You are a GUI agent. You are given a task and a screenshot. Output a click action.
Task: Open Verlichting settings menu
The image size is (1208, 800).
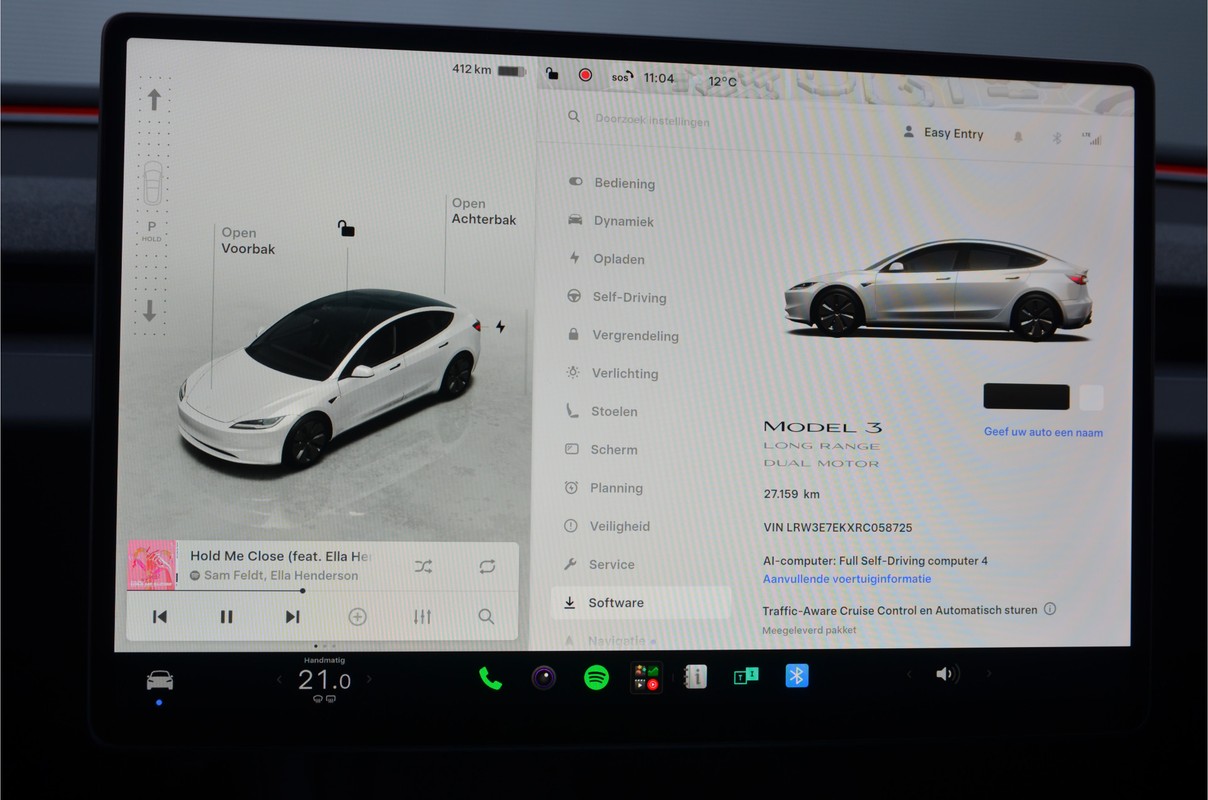pyautogui.click(x=612, y=373)
